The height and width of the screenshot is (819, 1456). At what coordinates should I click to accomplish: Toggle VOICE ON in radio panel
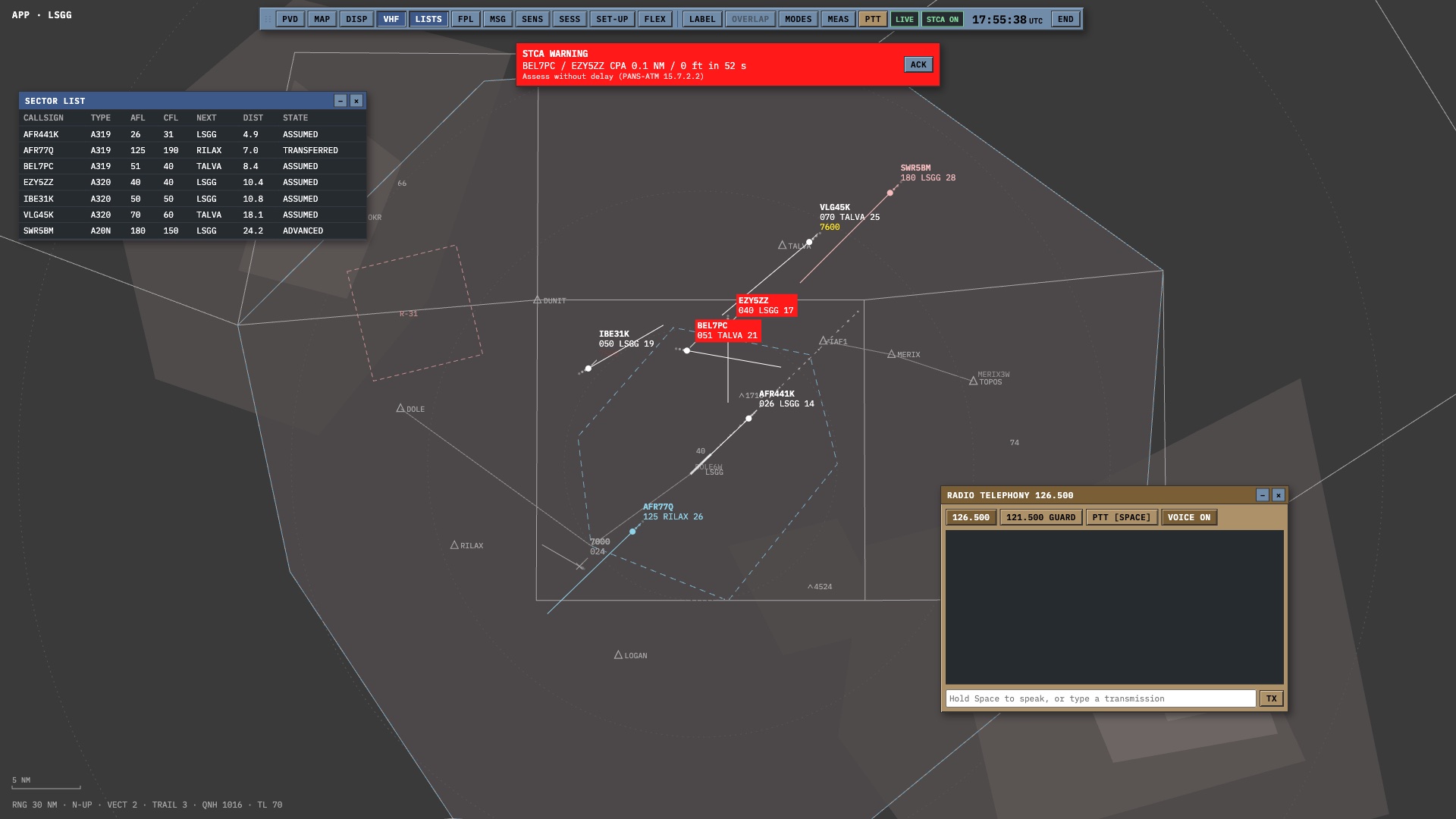point(1189,517)
